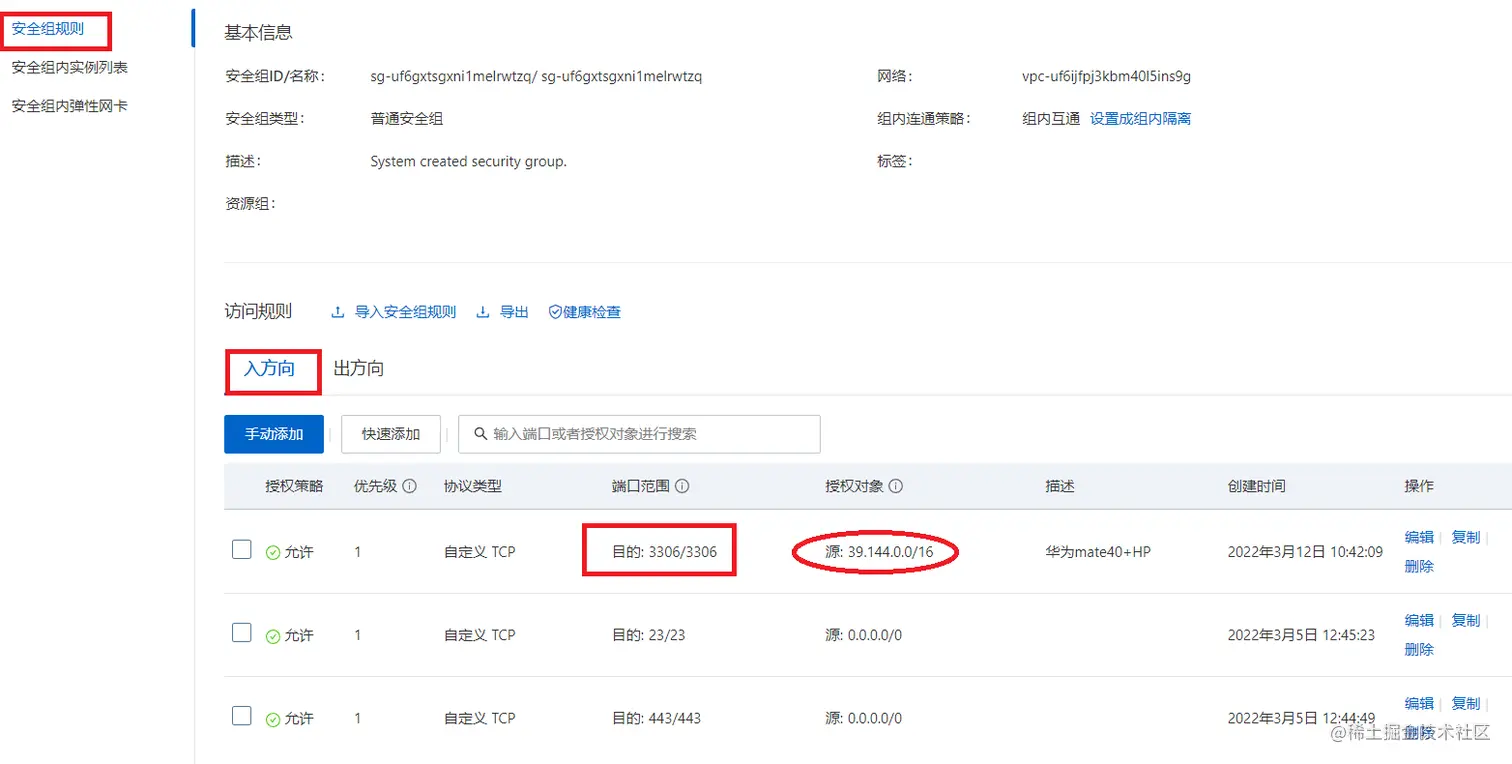Viewport: 1512px width, 764px height.
Task: Click the 快速添加 button
Action: point(391,434)
